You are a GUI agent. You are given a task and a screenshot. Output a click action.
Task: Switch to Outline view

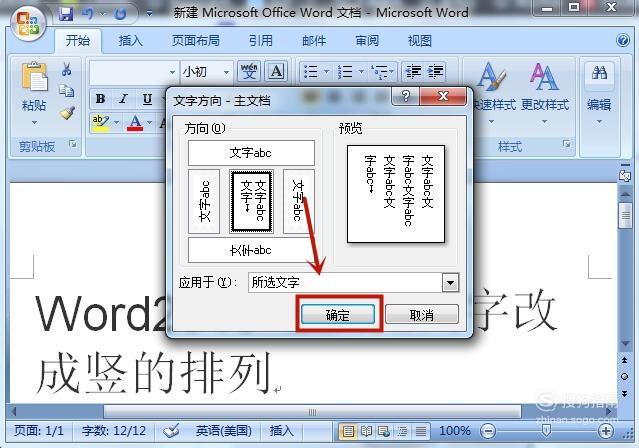(x=402, y=431)
